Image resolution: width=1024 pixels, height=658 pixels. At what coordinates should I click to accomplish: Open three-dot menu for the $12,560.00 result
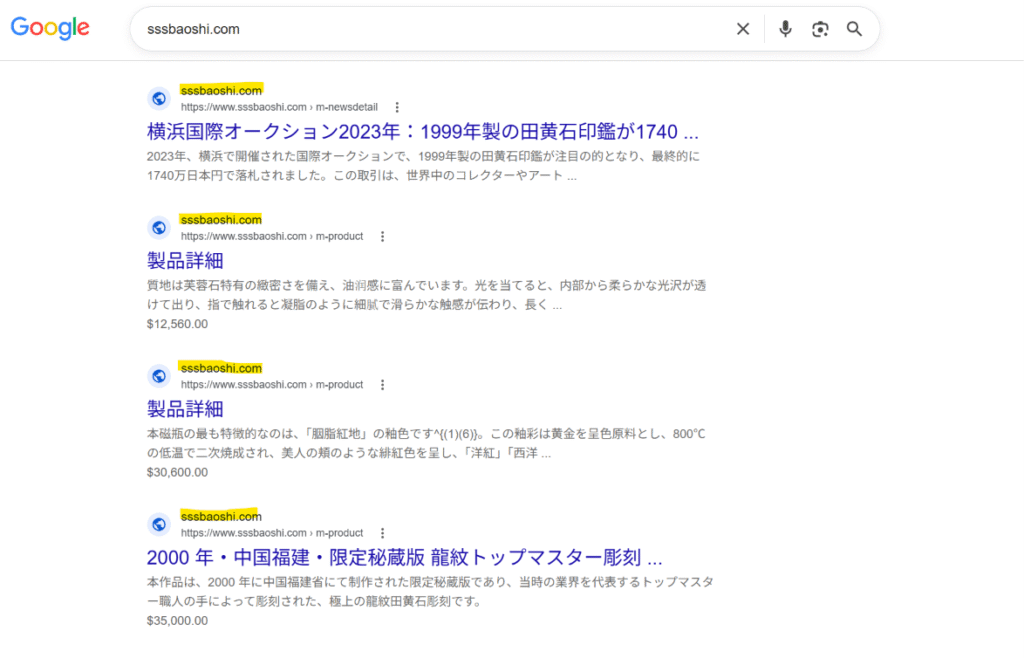coord(383,236)
